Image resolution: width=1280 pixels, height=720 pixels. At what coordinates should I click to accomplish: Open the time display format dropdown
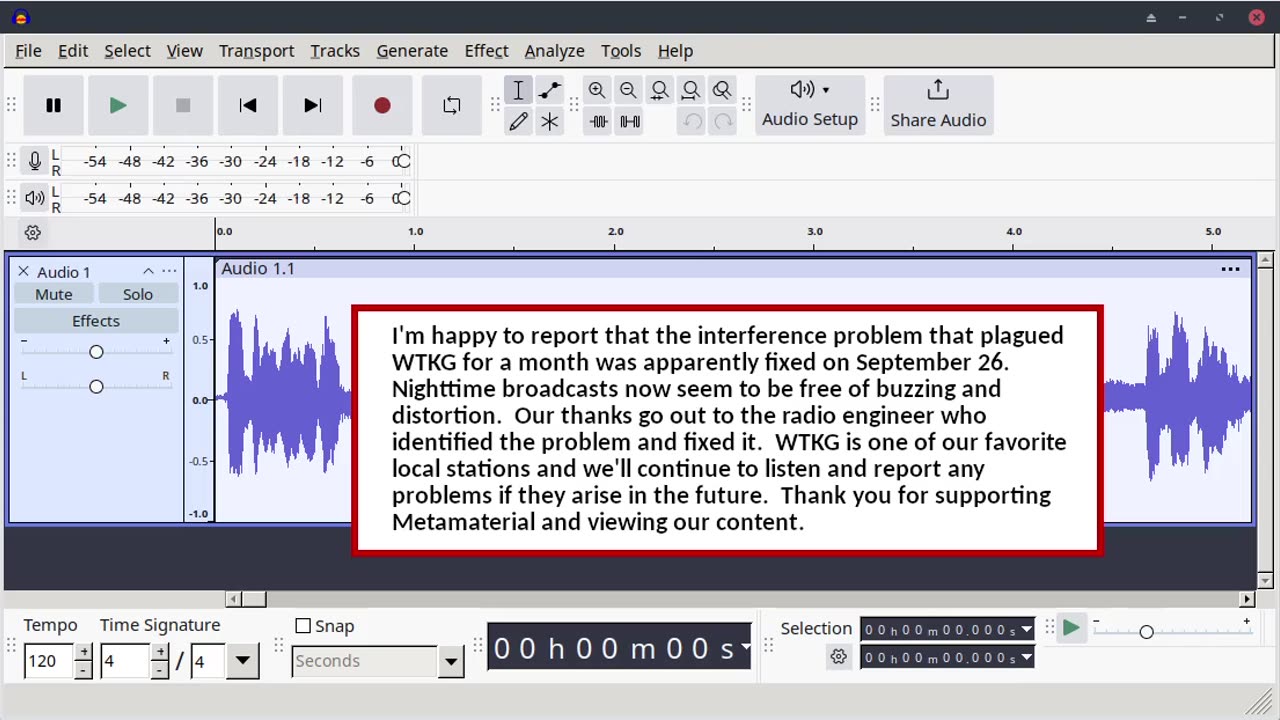point(745,648)
